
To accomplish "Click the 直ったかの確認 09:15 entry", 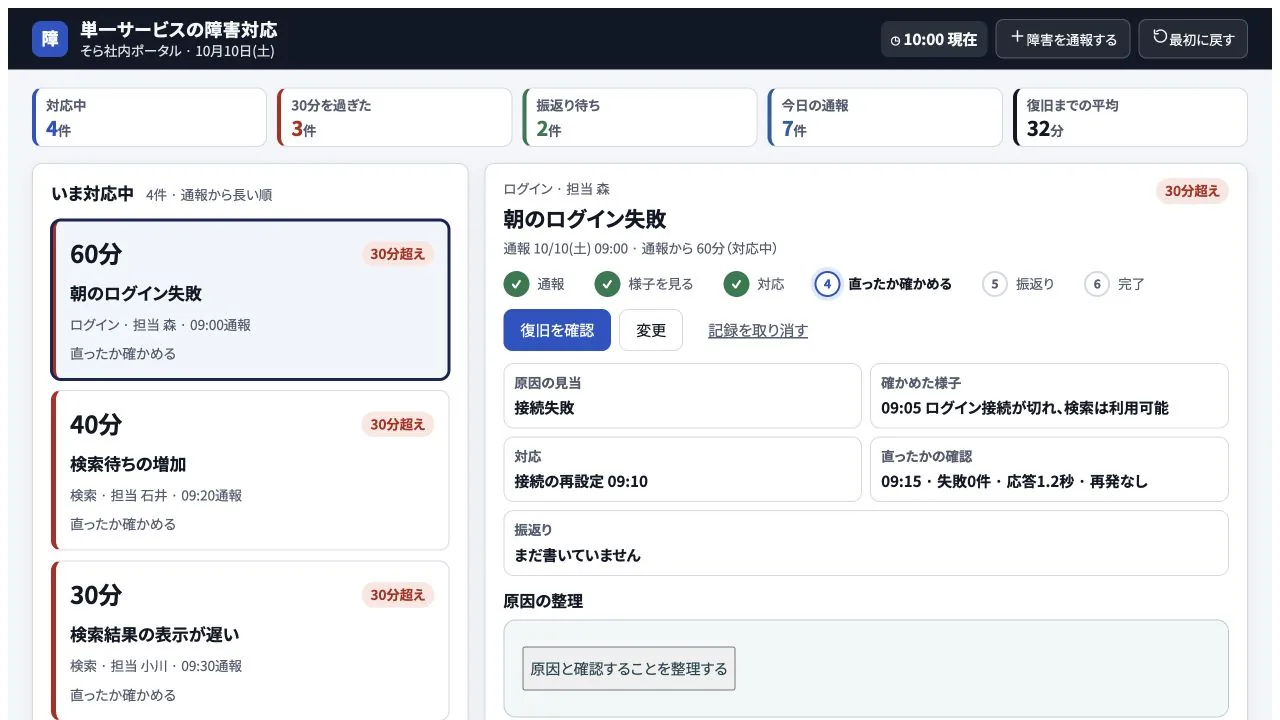I will pos(1049,469).
